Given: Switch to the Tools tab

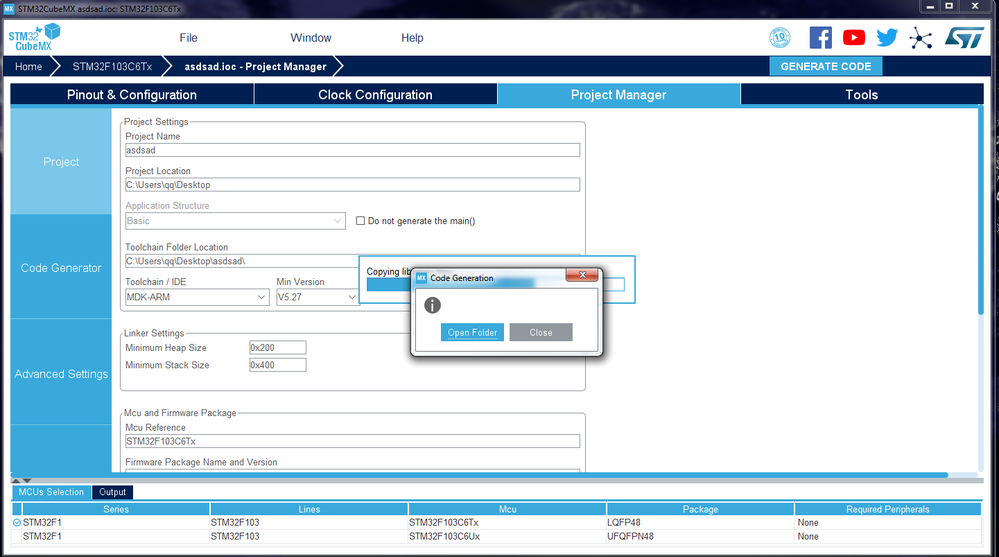Looking at the screenshot, I should click(x=861, y=94).
